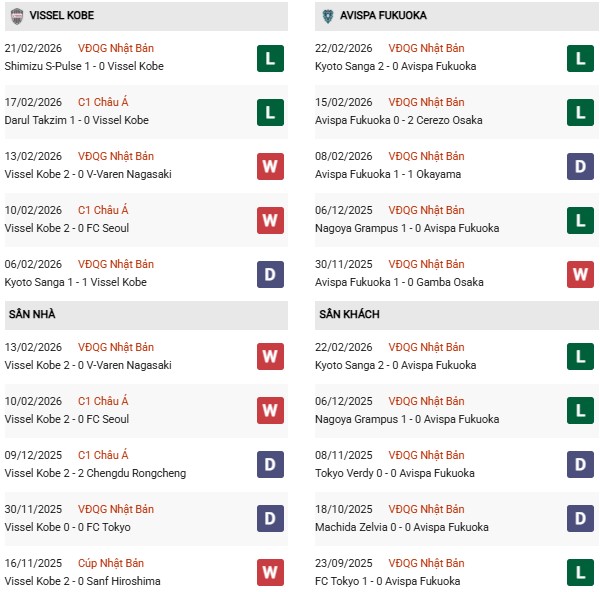Select the SÂN KHÁCH section header

pos(351,314)
